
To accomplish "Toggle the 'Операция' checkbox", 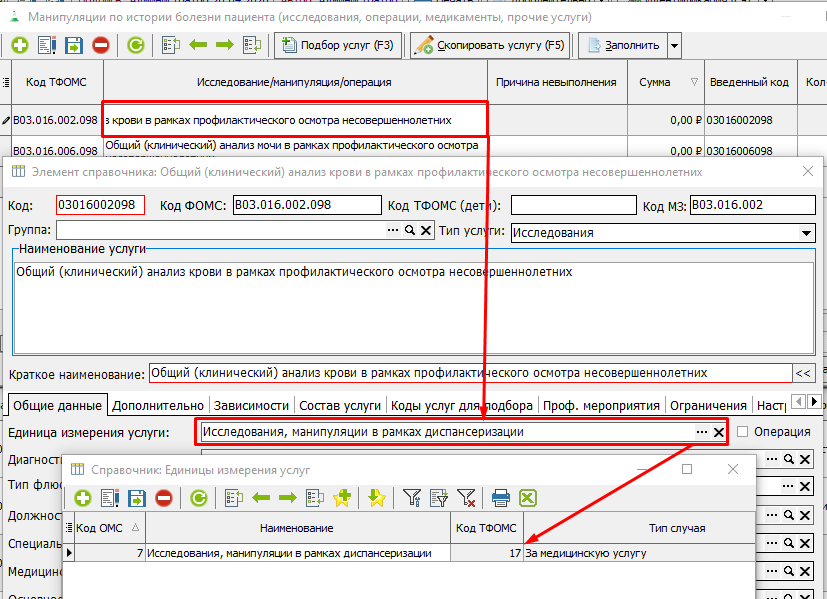I will click(742, 432).
